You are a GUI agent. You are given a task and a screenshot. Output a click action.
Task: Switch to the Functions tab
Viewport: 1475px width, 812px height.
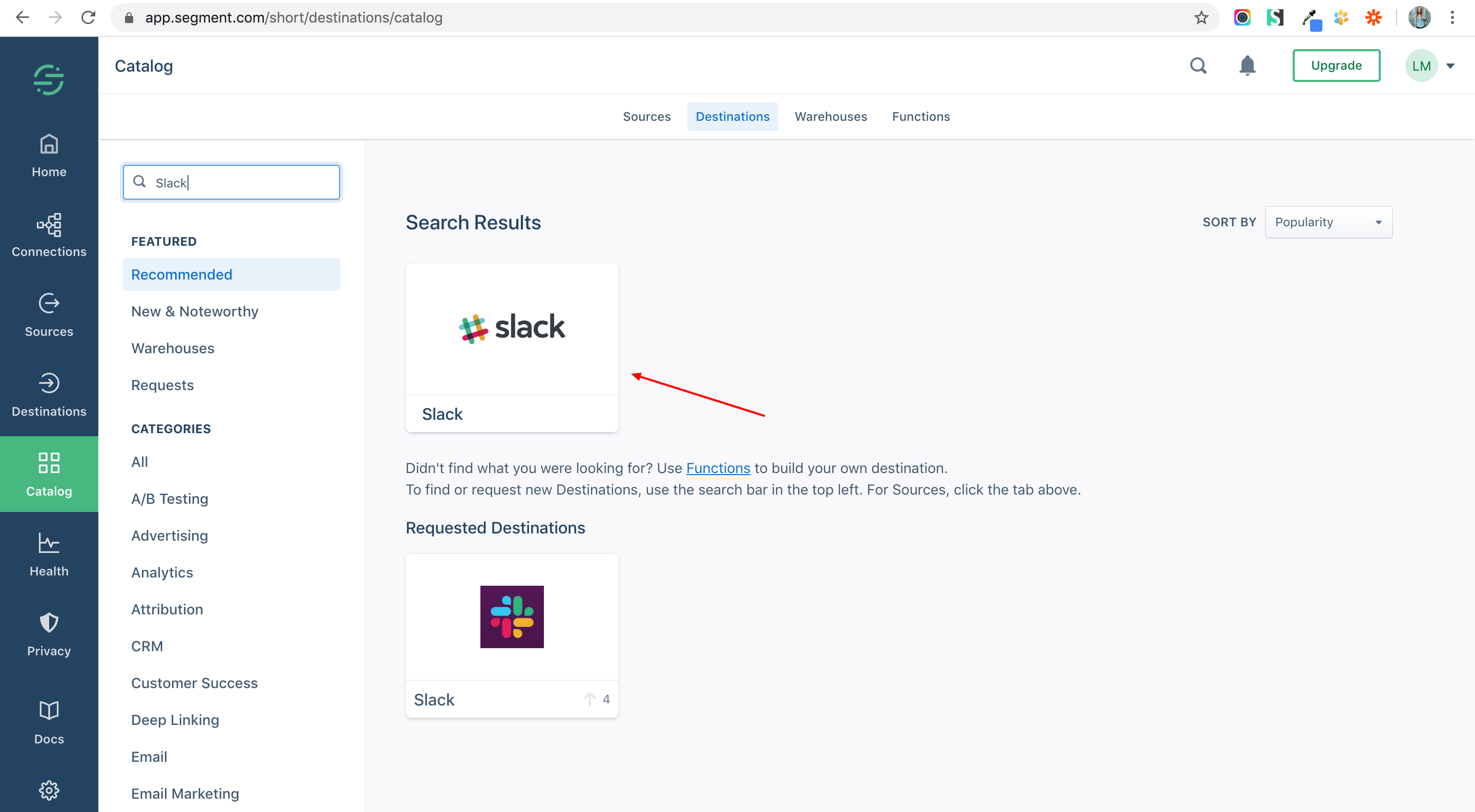920,117
